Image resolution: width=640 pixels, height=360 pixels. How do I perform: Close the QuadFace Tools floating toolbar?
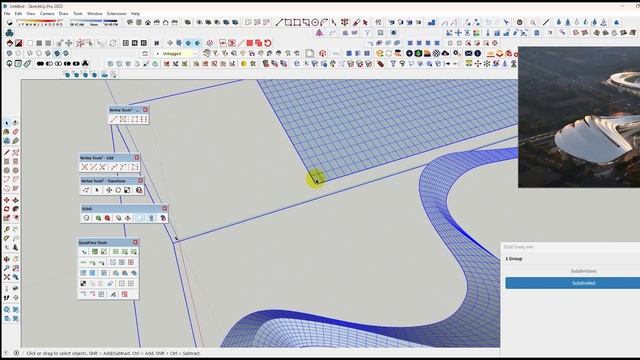click(136, 242)
